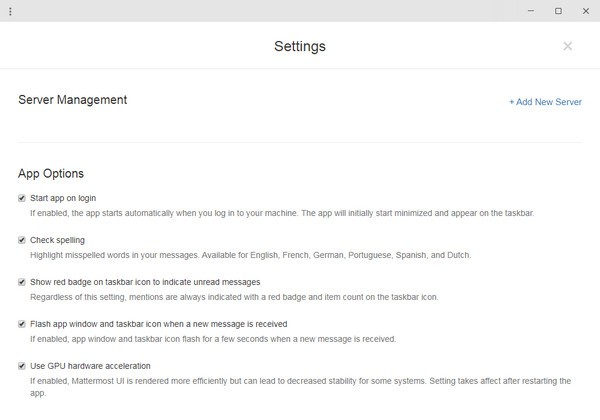Click the 'Start app on login' label text
600x420 pixels.
(x=62, y=198)
